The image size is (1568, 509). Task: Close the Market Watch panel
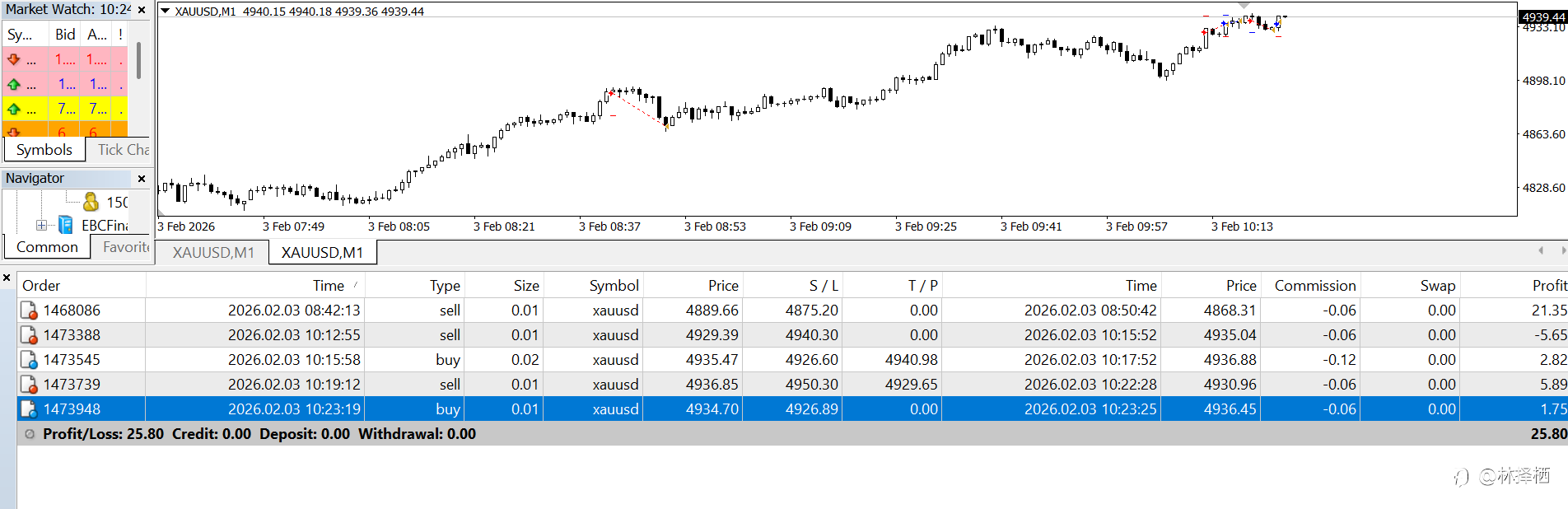pos(142,10)
